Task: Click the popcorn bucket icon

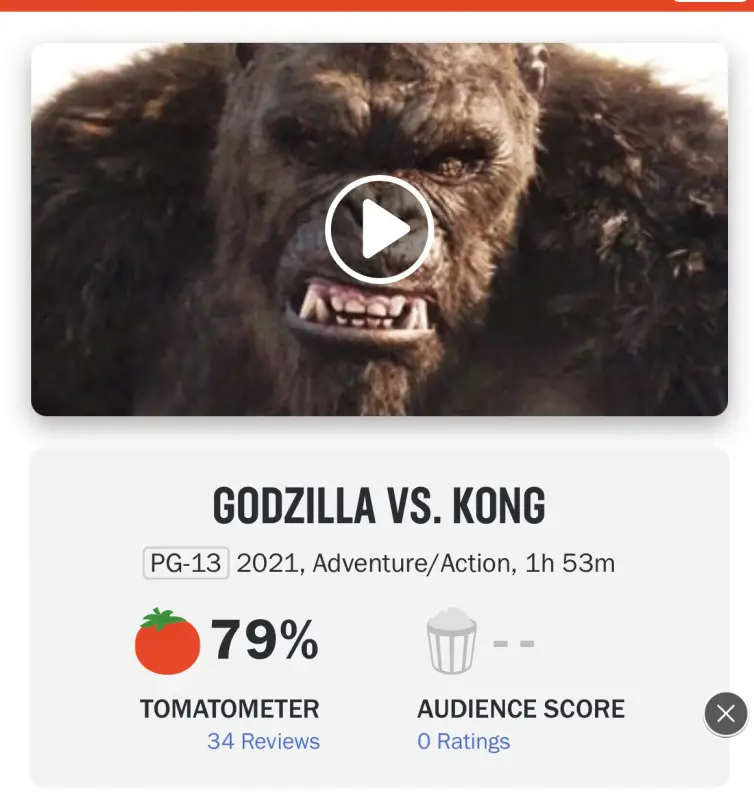Action: pos(452,641)
